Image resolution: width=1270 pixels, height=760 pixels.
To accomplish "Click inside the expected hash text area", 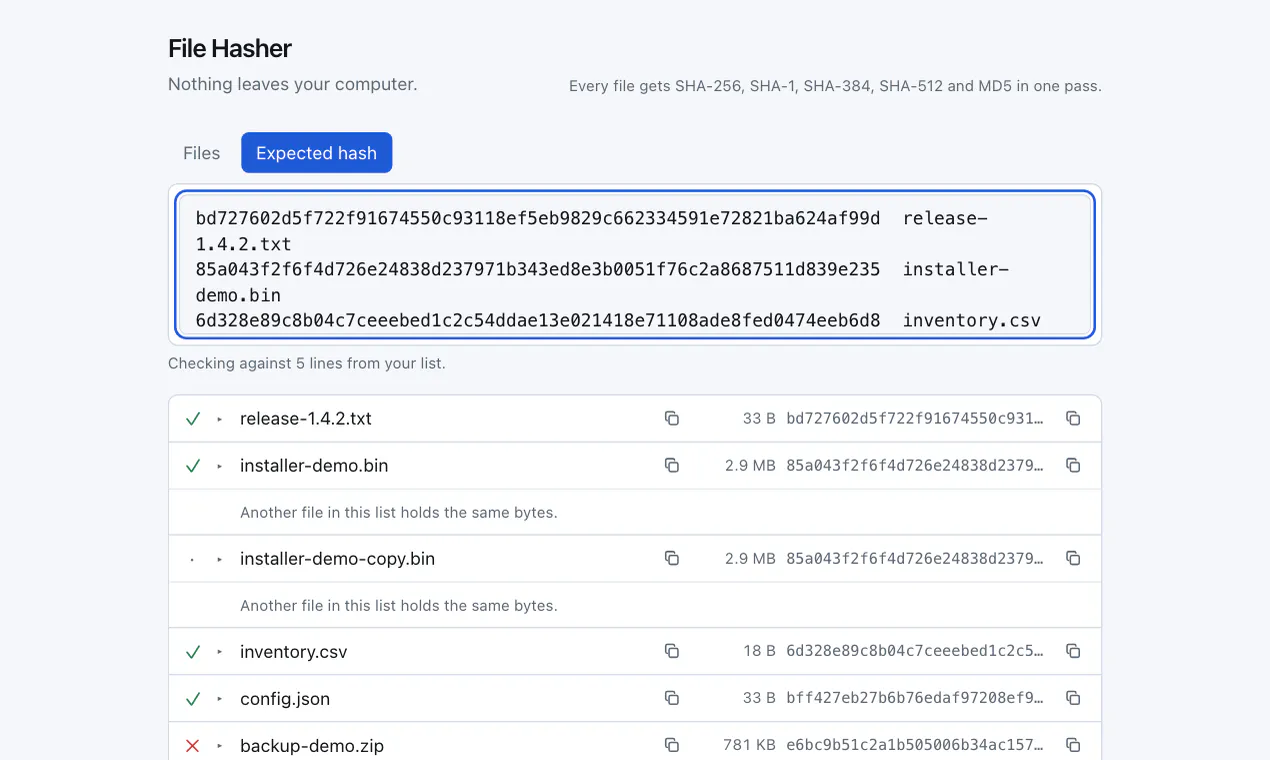I will [635, 264].
